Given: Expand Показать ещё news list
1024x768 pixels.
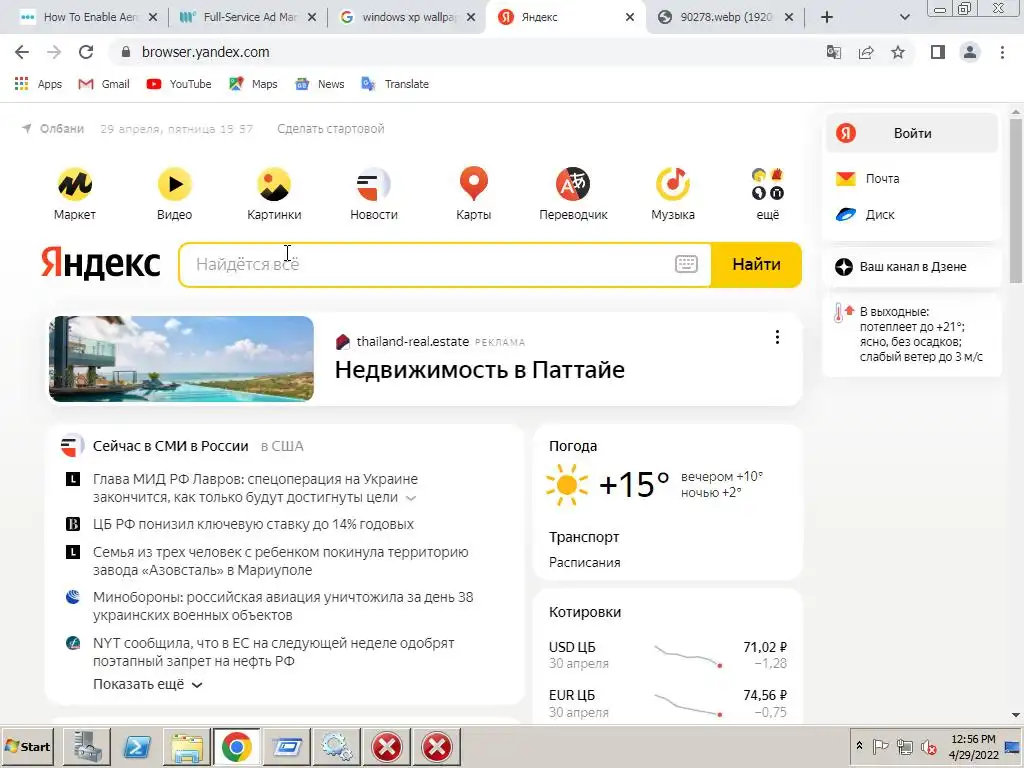Looking at the screenshot, I should pyautogui.click(x=148, y=684).
